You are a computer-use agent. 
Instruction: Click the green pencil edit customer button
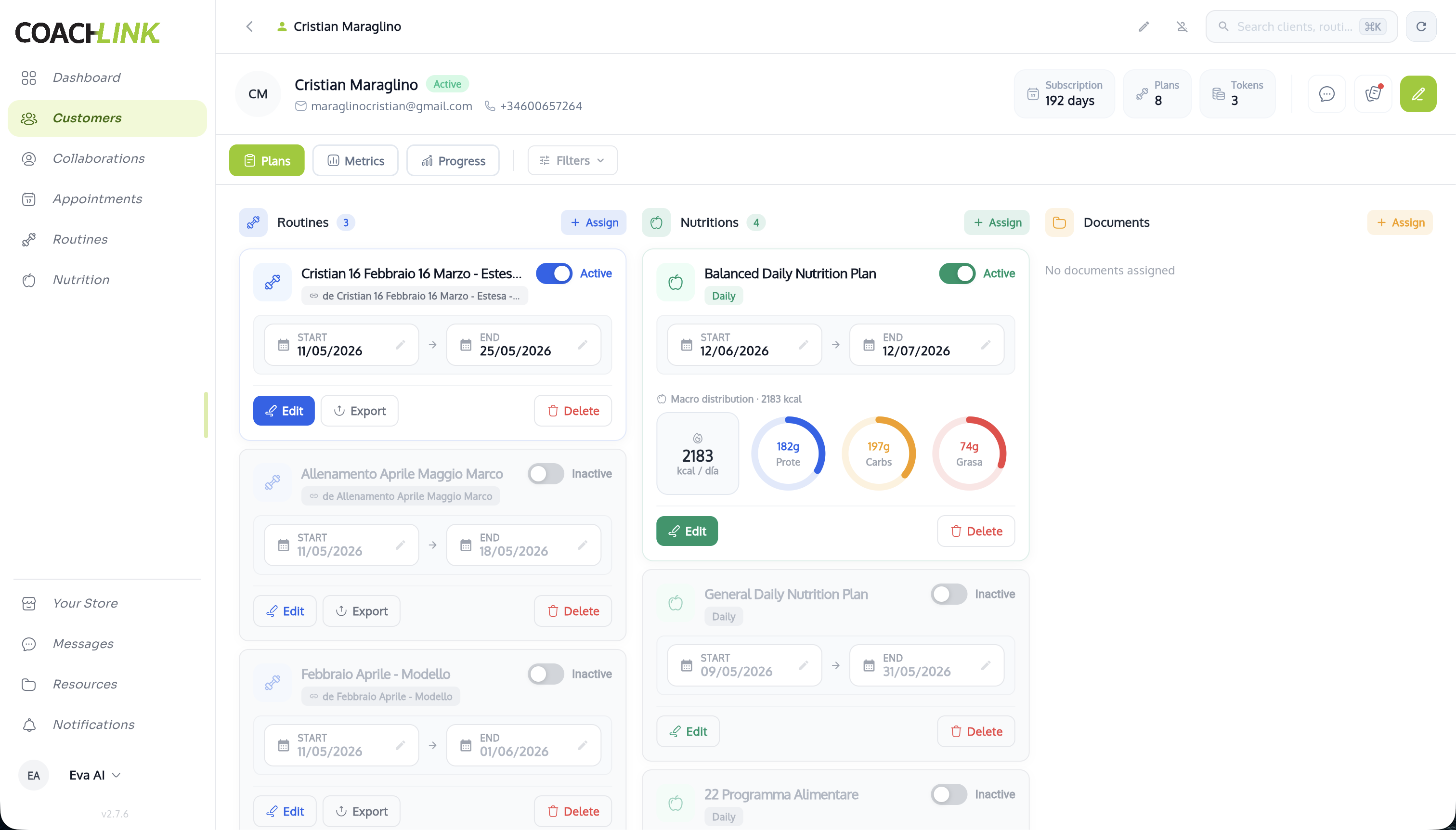(x=1418, y=93)
